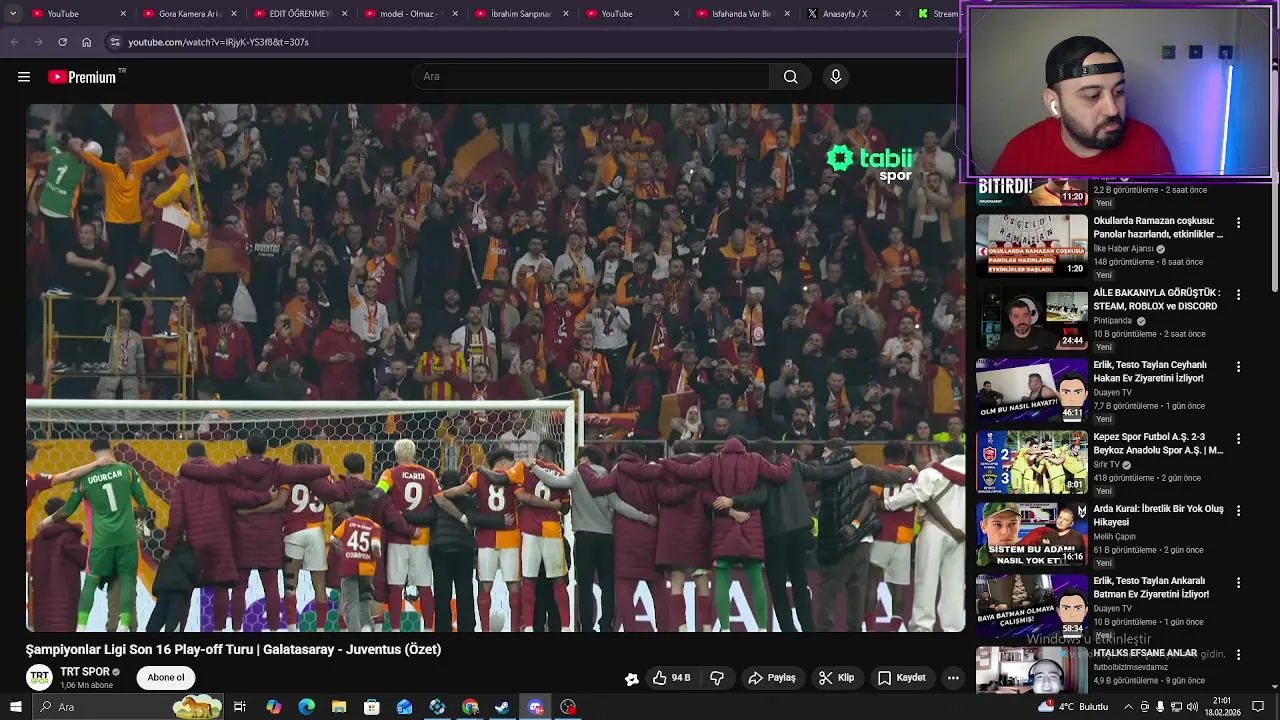Open Erlik, Testo Taylan Ceyhanlı Hakan title
The width and height of the screenshot is (1280, 720).
pos(1150,371)
